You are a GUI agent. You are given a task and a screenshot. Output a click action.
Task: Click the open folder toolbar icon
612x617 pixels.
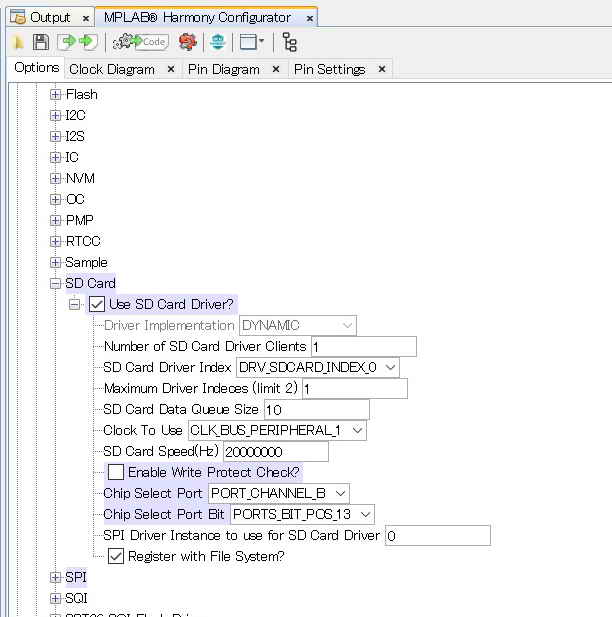point(18,42)
